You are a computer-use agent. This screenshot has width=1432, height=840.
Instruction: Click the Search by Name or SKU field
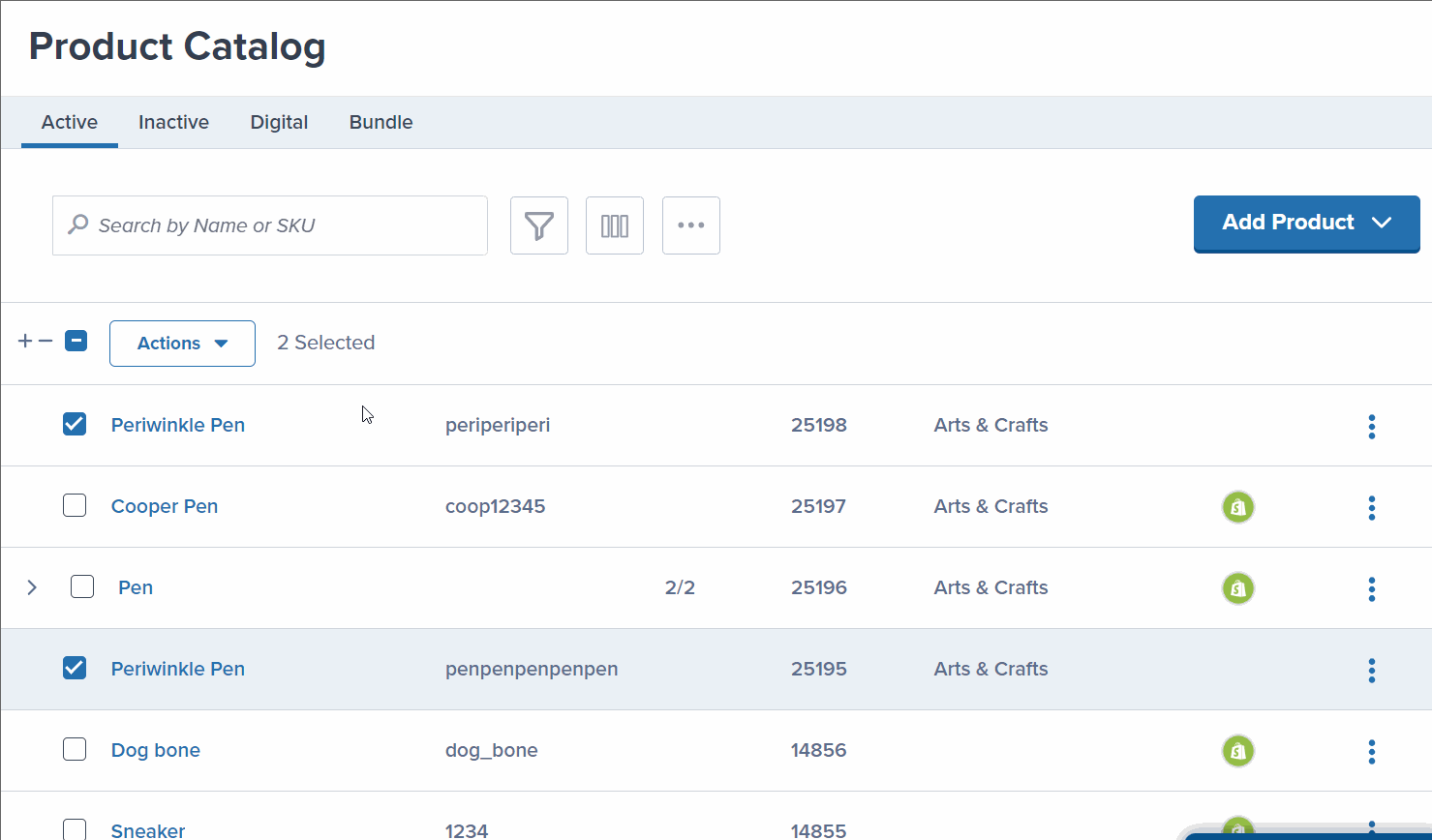(x=269, y=225)
